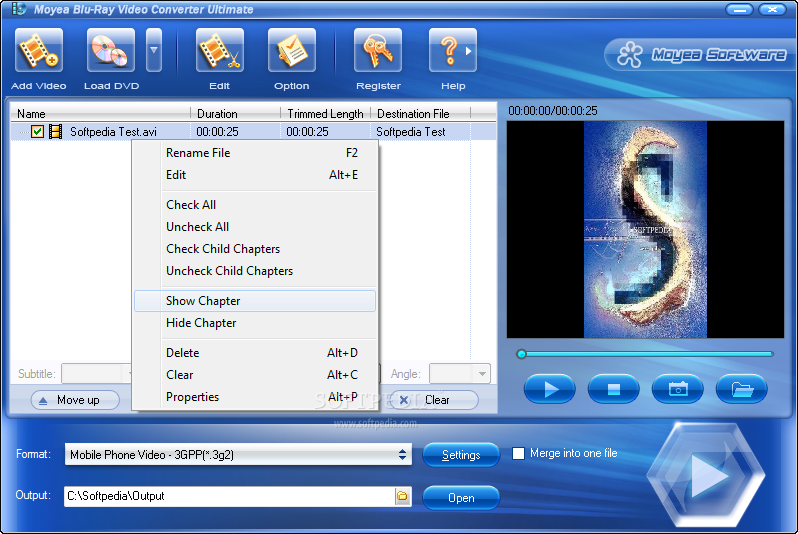Click the preview seek slider handle
The height and width of the screenshot is (534, 798).
point(521,354)
